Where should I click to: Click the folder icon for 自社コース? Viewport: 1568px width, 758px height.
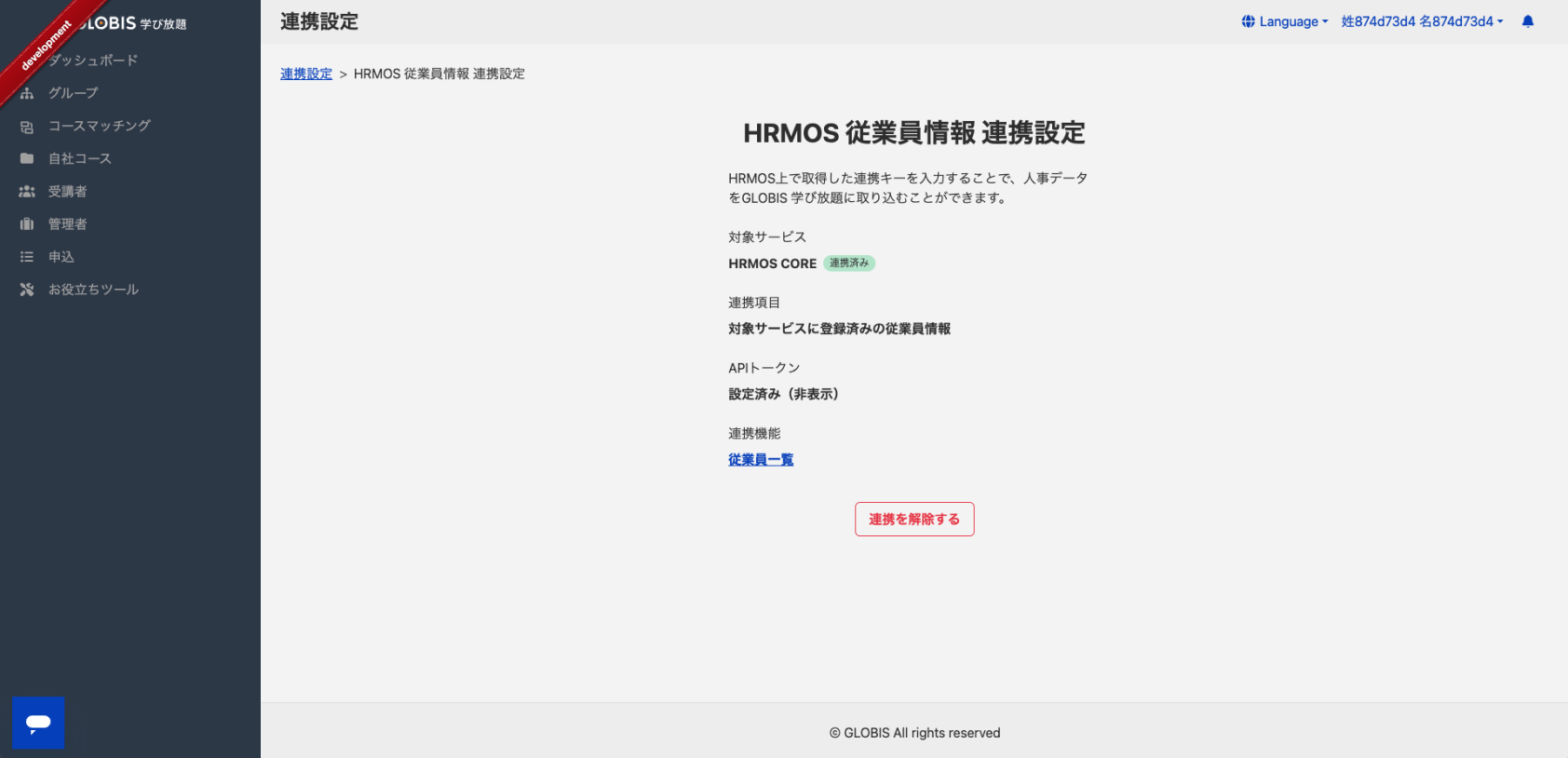click(x=27, y=159)
